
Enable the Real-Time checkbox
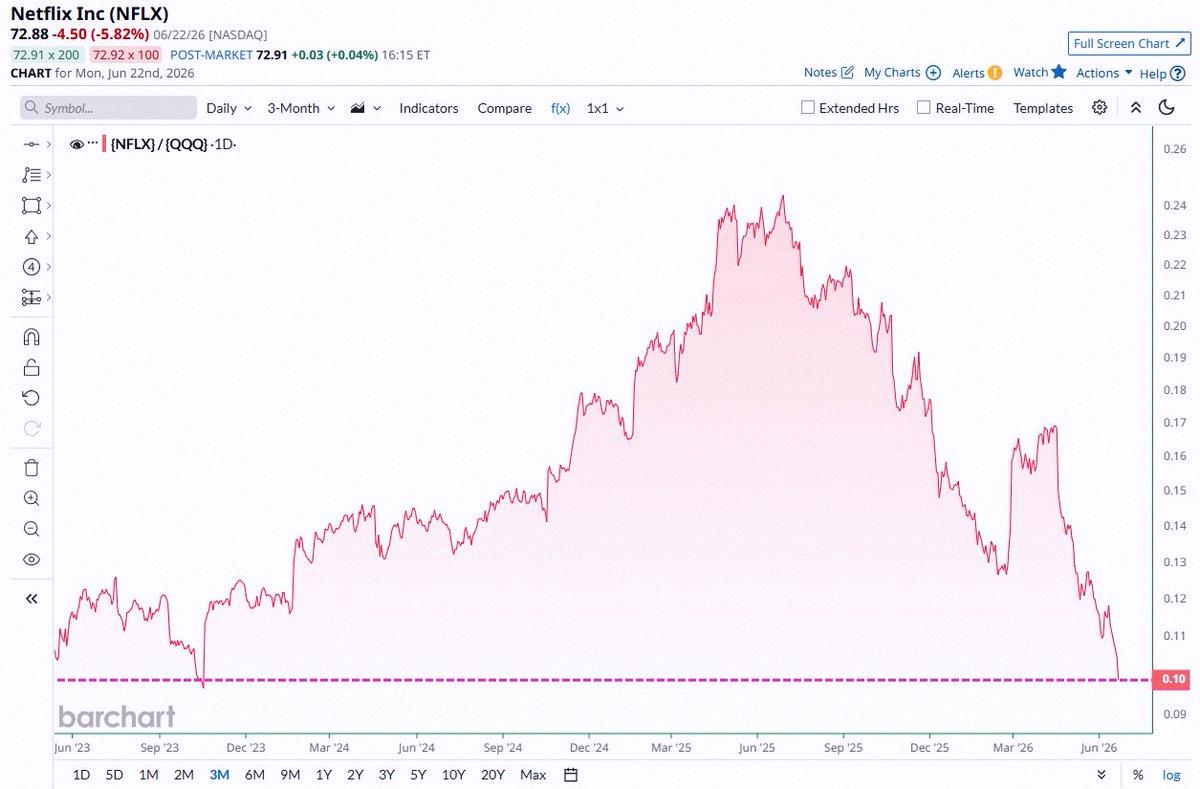click(923, 107)
